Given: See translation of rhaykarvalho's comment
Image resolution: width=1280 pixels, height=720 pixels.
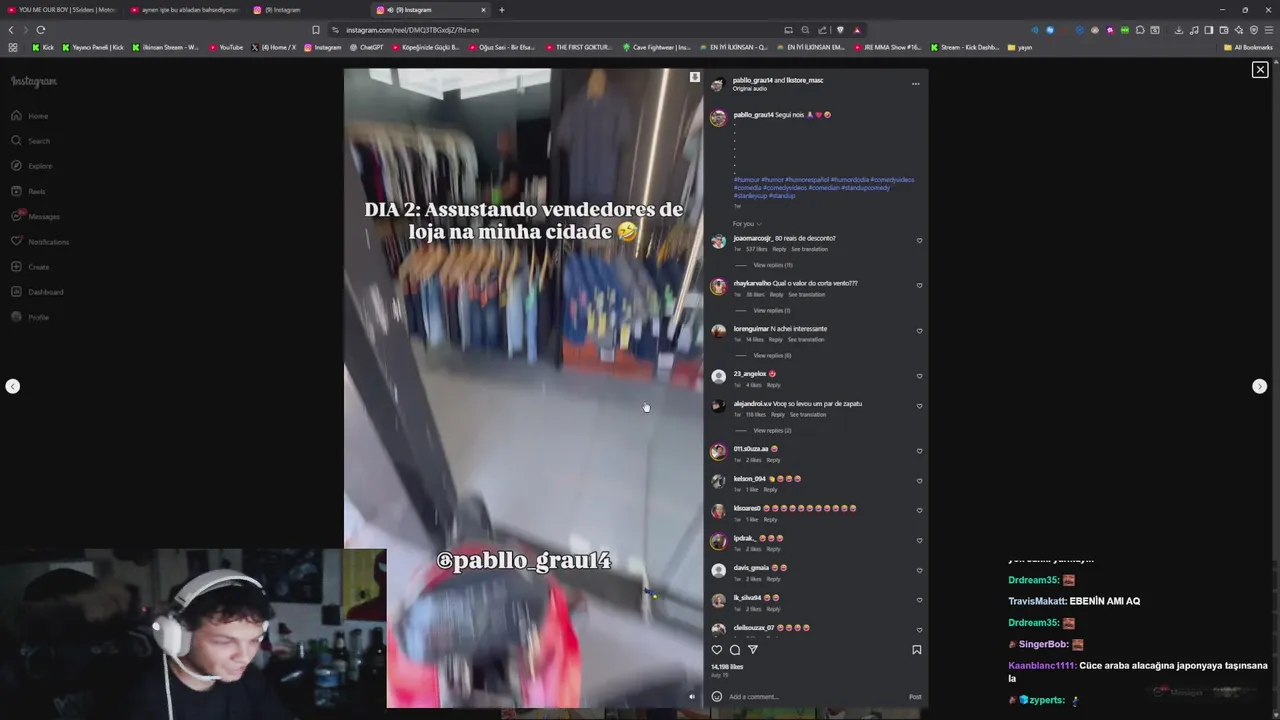Looking at the screenshot, I should (x=806, y=294).
